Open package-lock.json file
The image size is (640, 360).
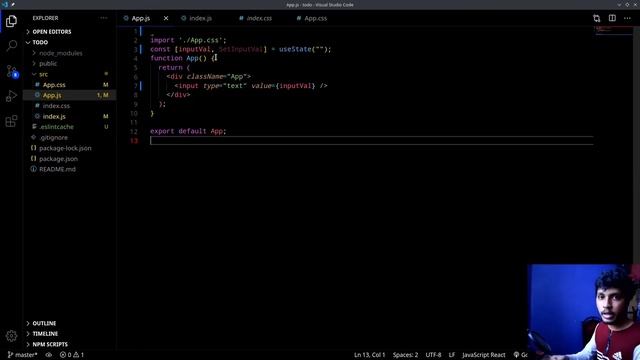click(65, 148)
